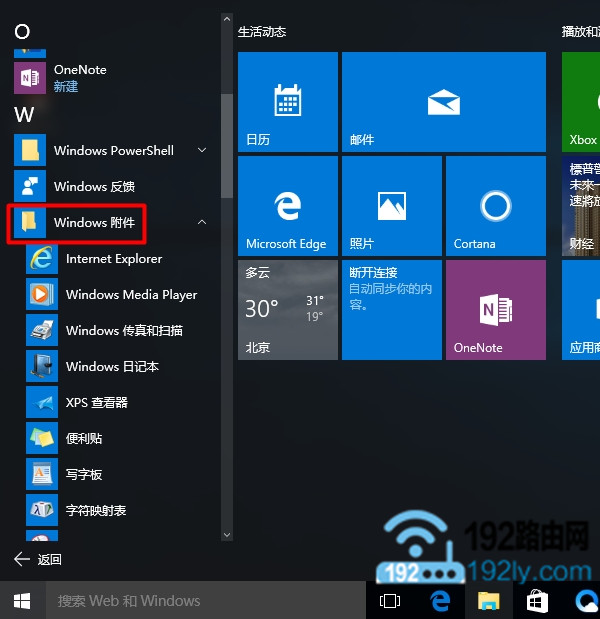Screen dimensions: 600x619
Task: Open the 财经 finance news tile
Action: 581,206
